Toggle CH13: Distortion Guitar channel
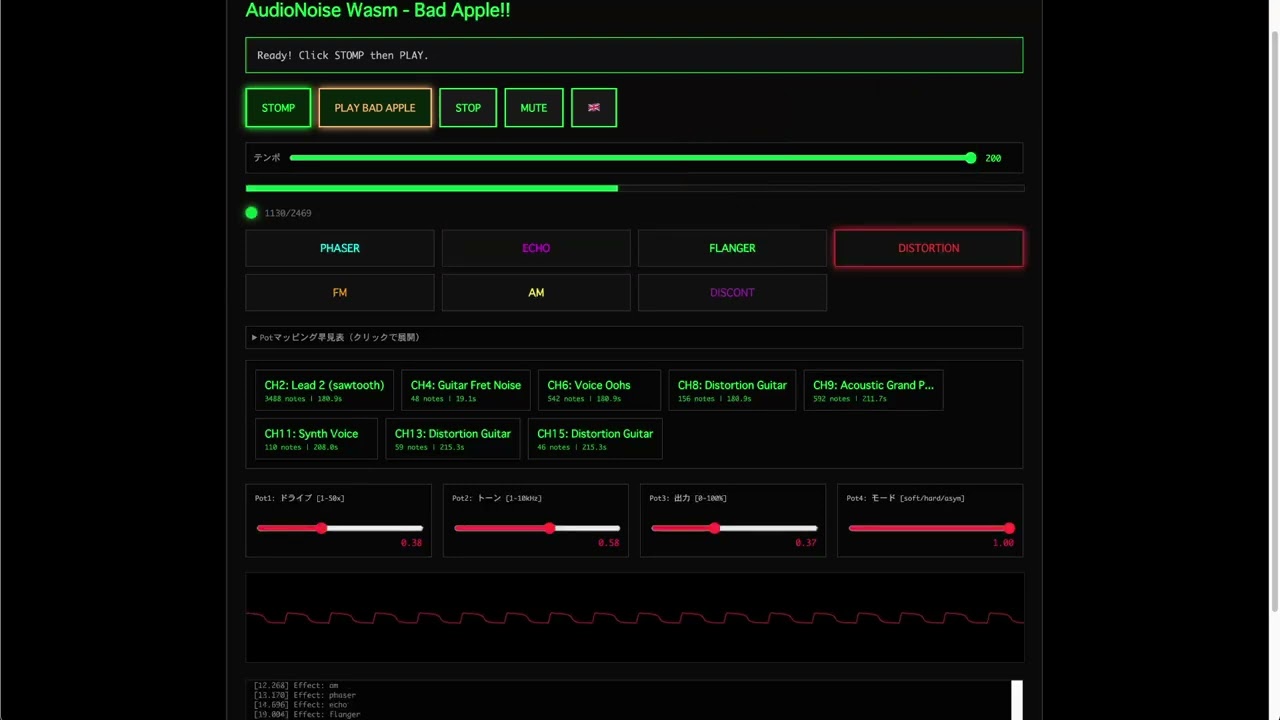 pos(452,439)
